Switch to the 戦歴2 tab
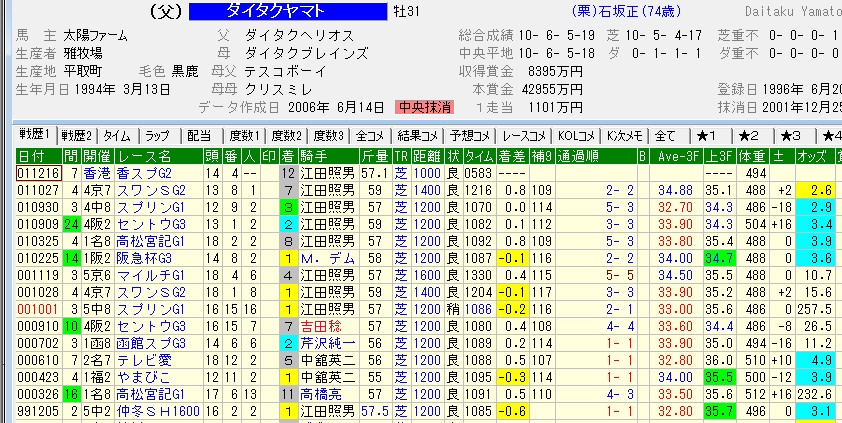The width and height of the screenshot is (842, 423). coord(77,135)
